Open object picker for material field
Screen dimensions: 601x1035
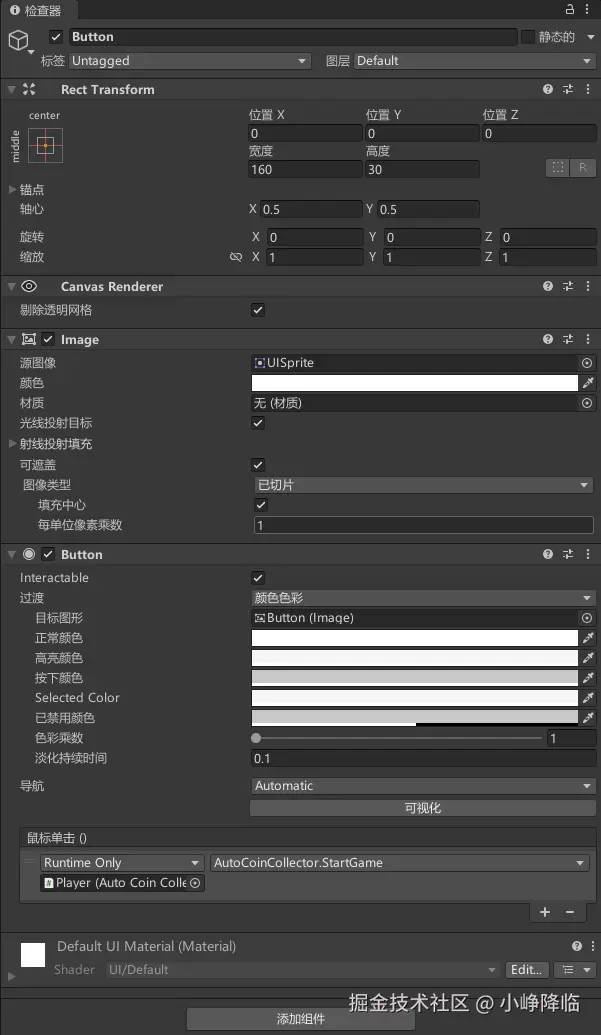tap(587, 403)
